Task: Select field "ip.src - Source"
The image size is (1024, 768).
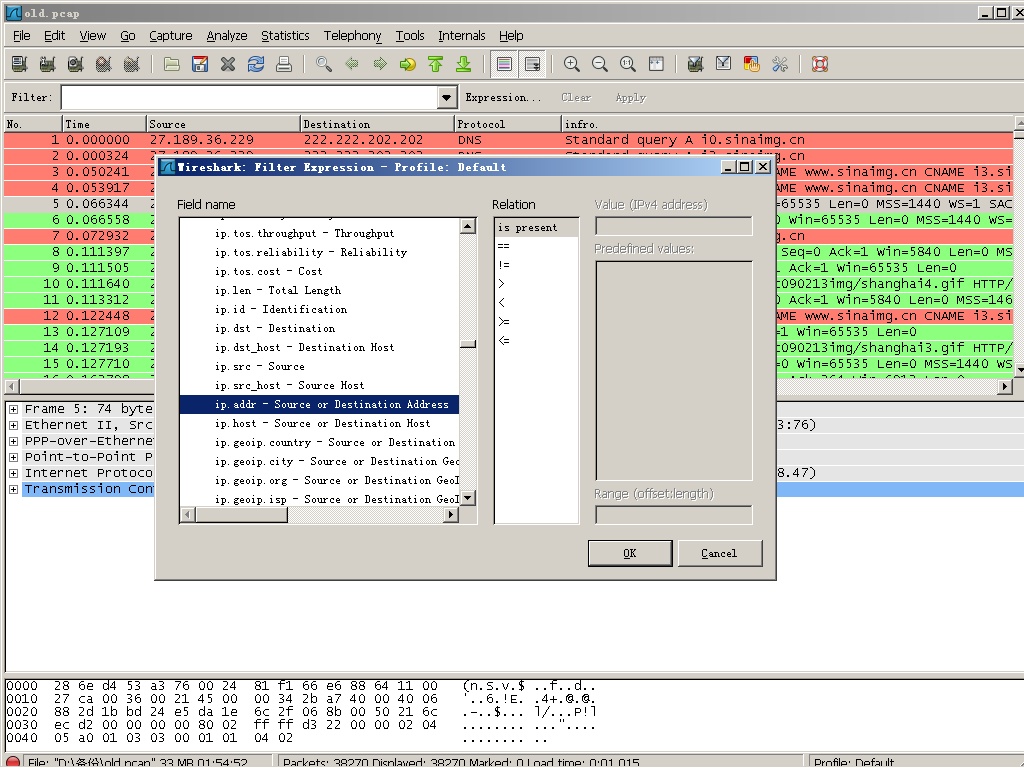Action: pyautogui.click(x=319, y=366)
